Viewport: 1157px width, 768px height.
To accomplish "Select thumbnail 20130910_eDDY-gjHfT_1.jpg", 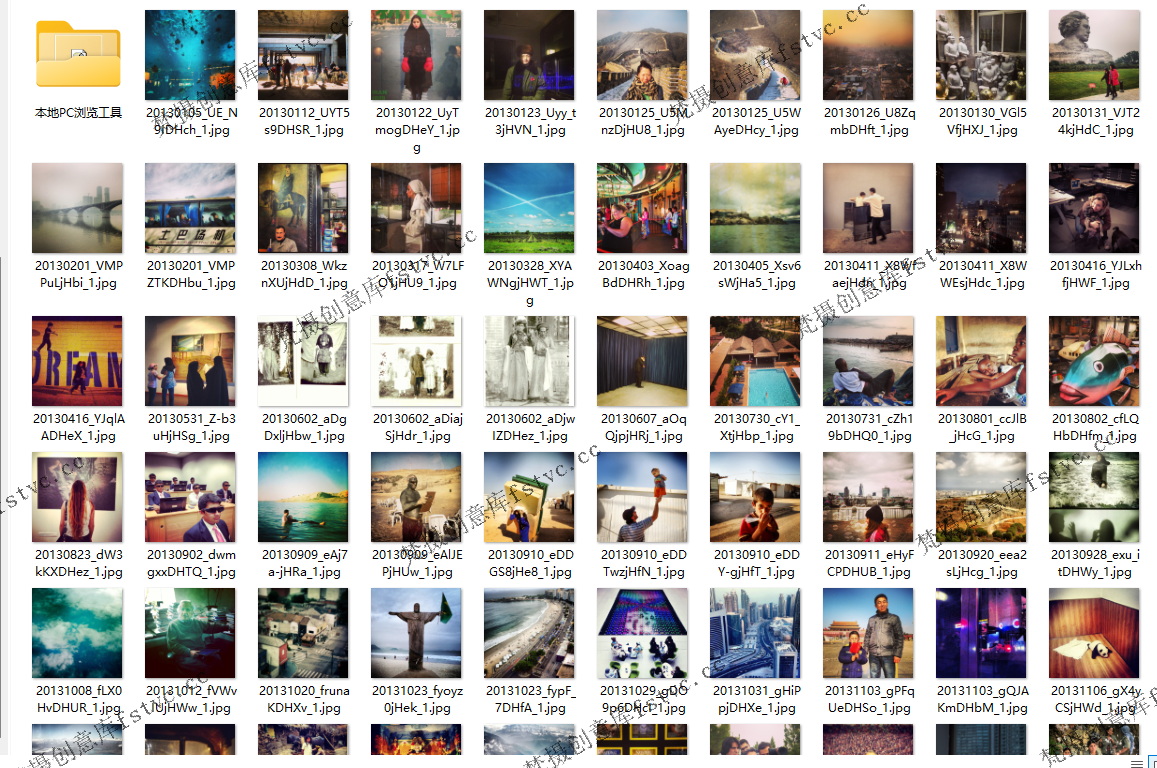I will 755,497.
